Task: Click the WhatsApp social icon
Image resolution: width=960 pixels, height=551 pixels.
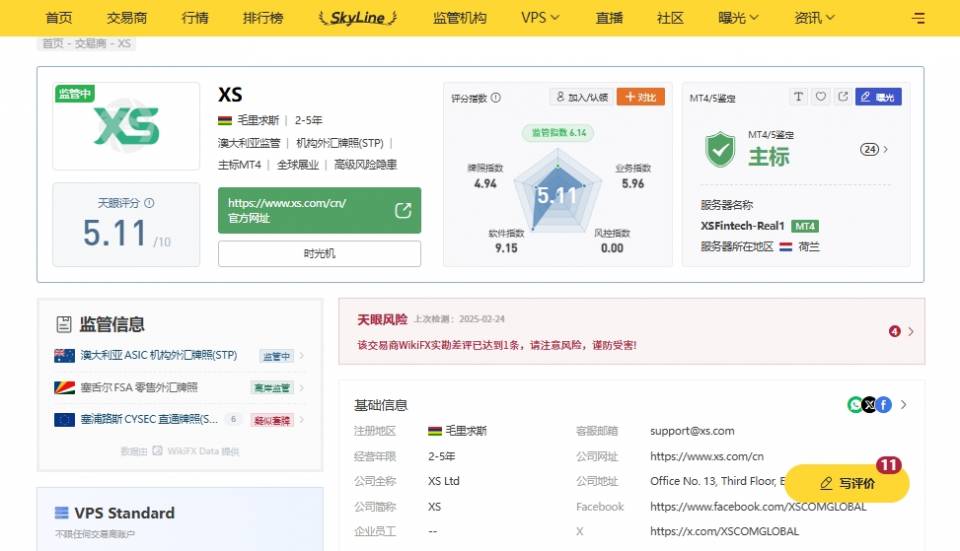Action: pyautogui.click(x=855, y=405)
